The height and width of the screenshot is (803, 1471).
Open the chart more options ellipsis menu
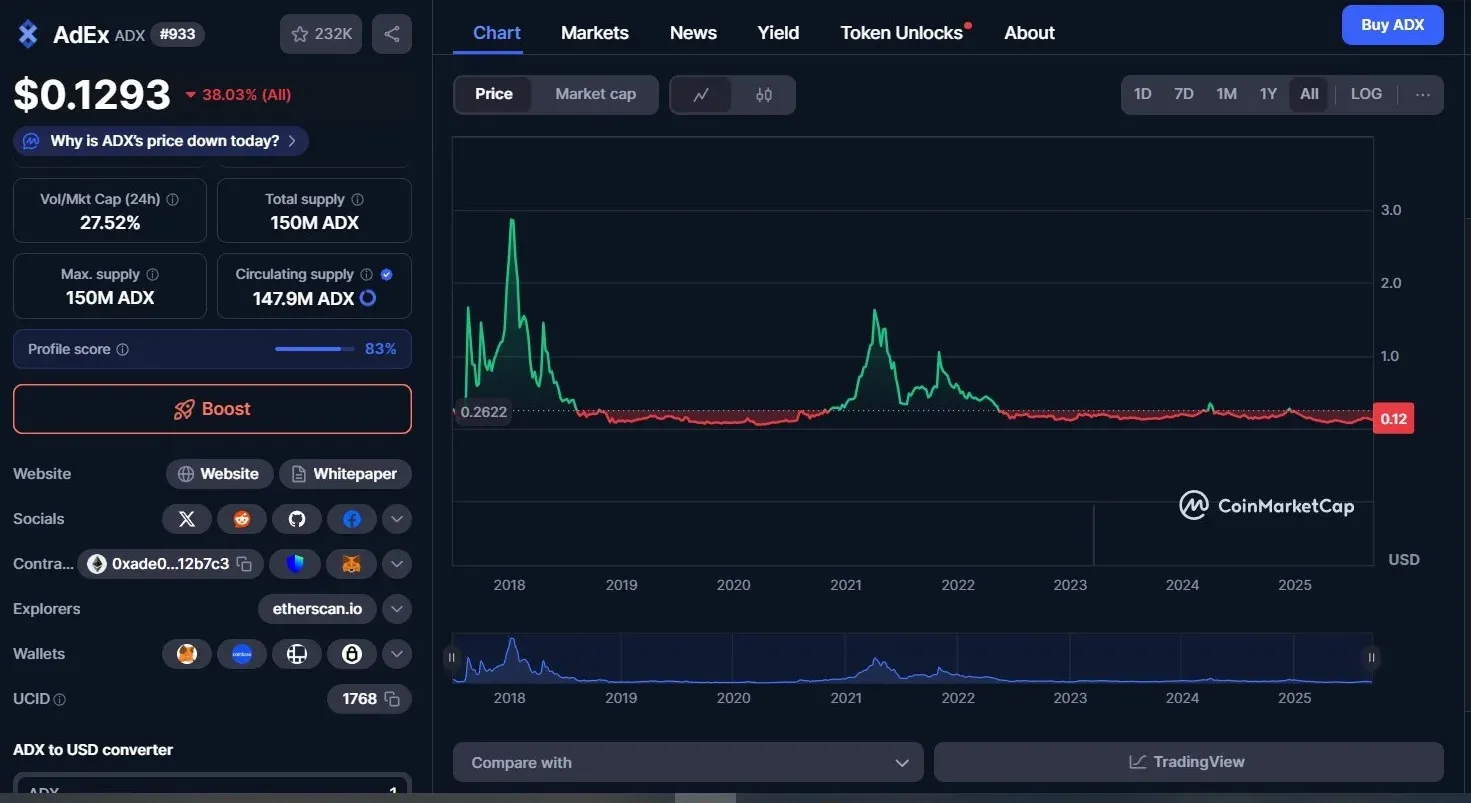click(x=1423, y=95)
